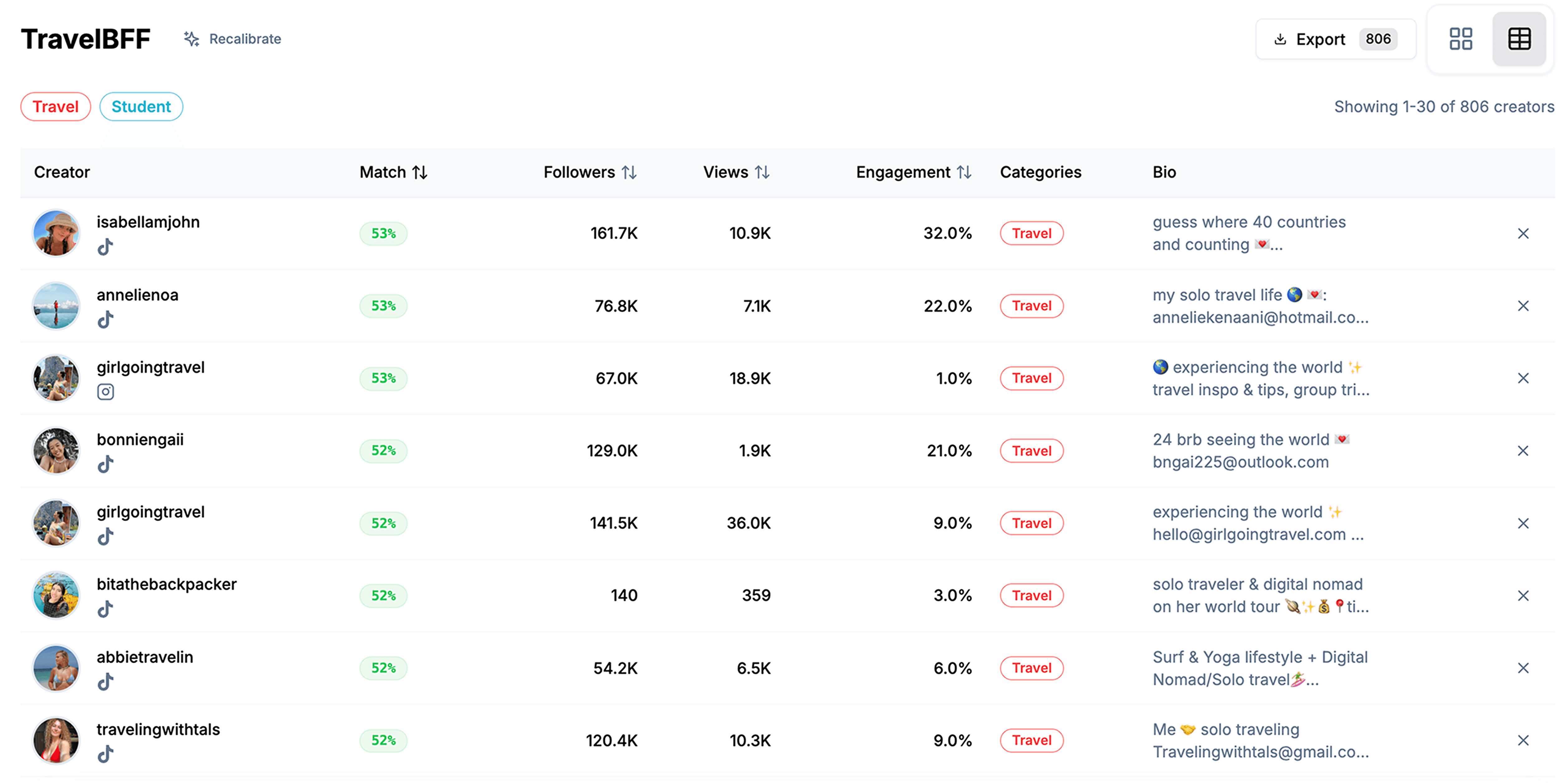Screen dimensions: 1568x783
Task: Select the table view layout icon
Action: [1519, 39]
